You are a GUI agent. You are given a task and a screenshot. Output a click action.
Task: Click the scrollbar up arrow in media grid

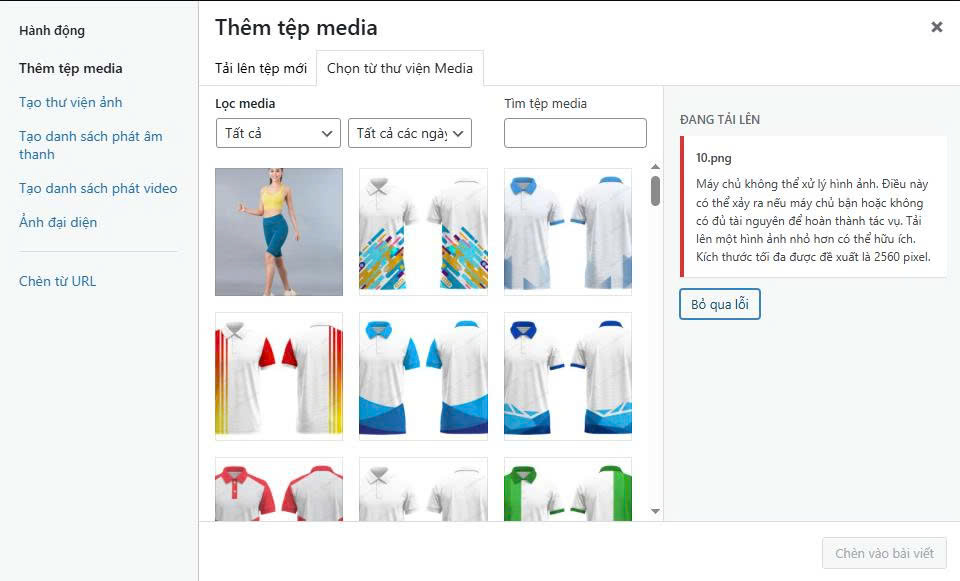coord(655,167)
